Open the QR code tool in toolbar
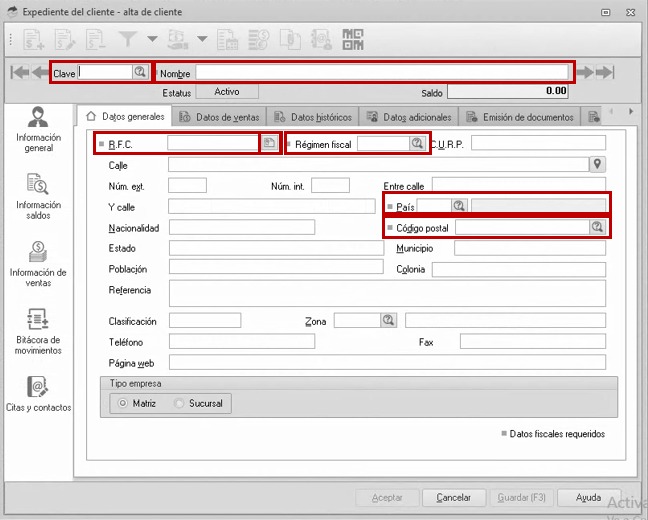 point(353,39)
